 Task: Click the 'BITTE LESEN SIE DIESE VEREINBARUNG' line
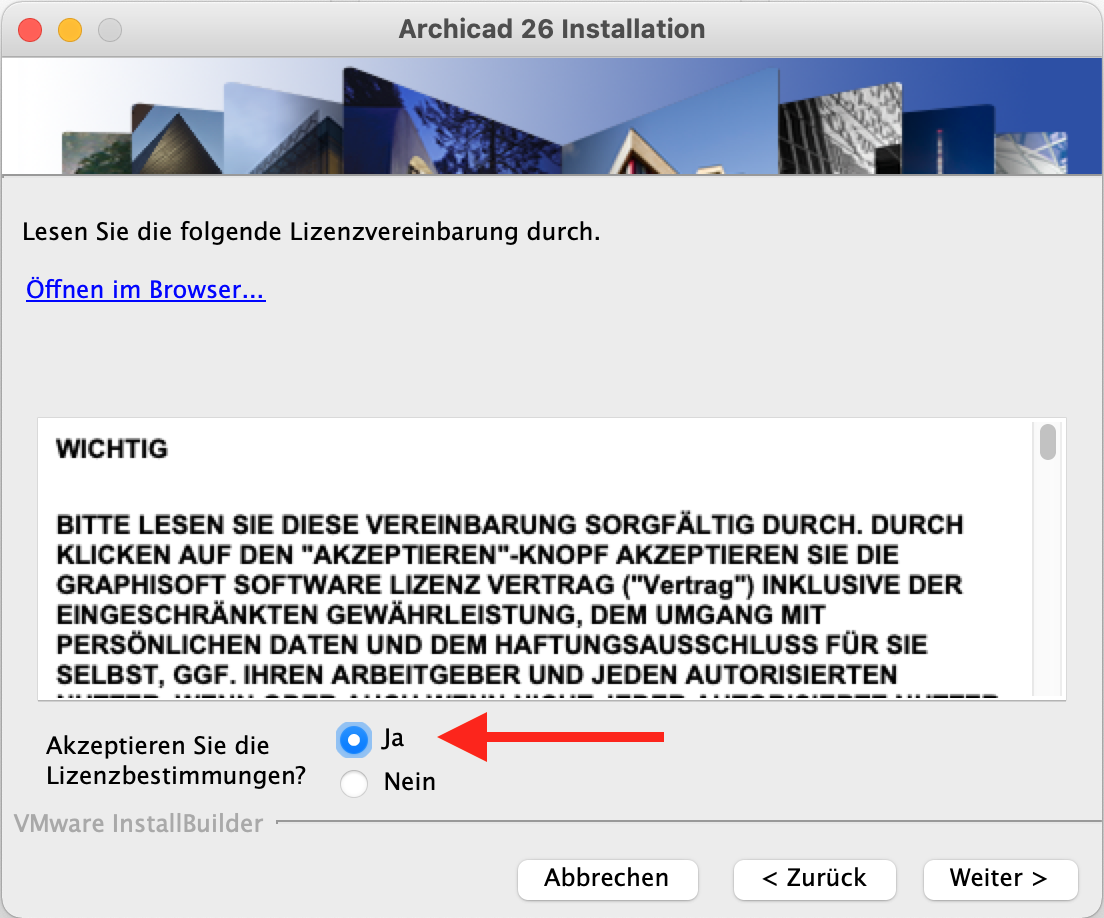(510, 525)
